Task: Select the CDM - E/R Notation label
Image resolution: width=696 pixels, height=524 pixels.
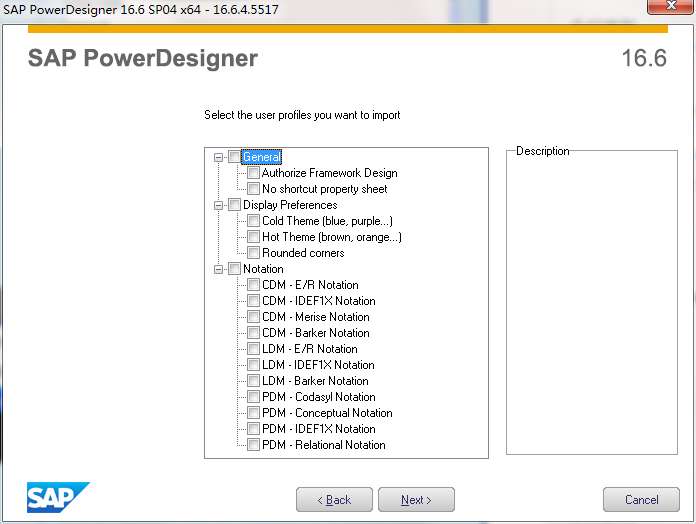Action: click(310, 285)
